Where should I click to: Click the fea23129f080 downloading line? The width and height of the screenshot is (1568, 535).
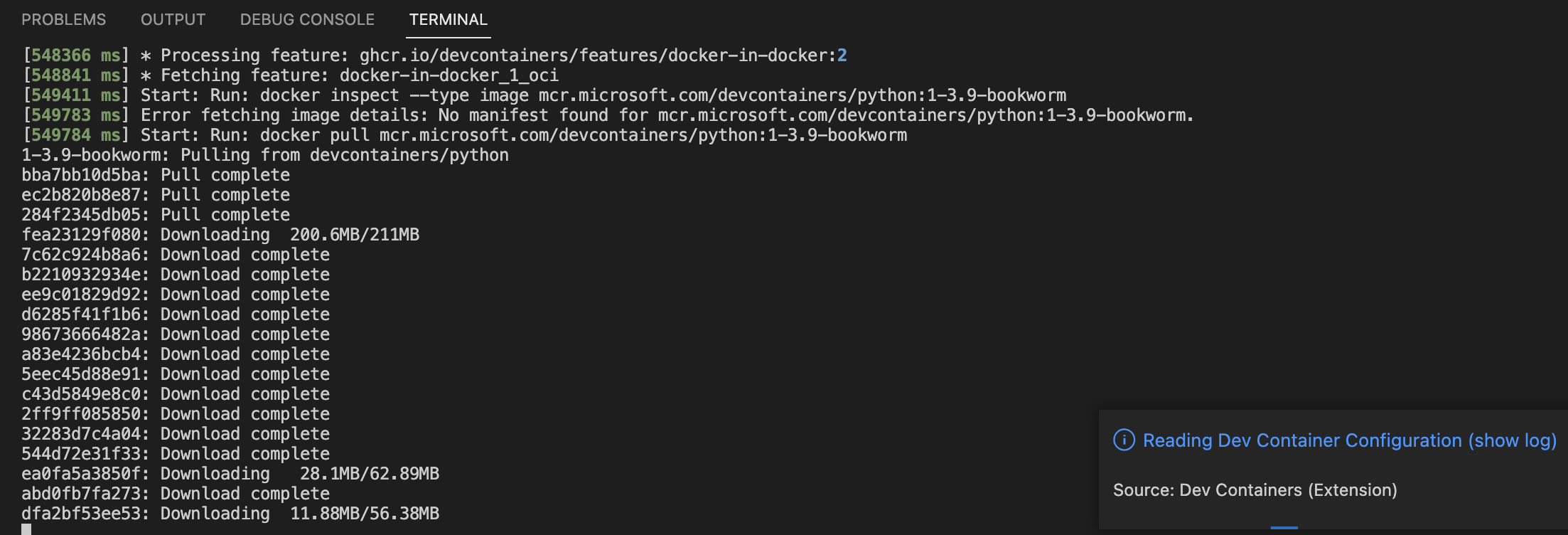(x=220, y=235)
